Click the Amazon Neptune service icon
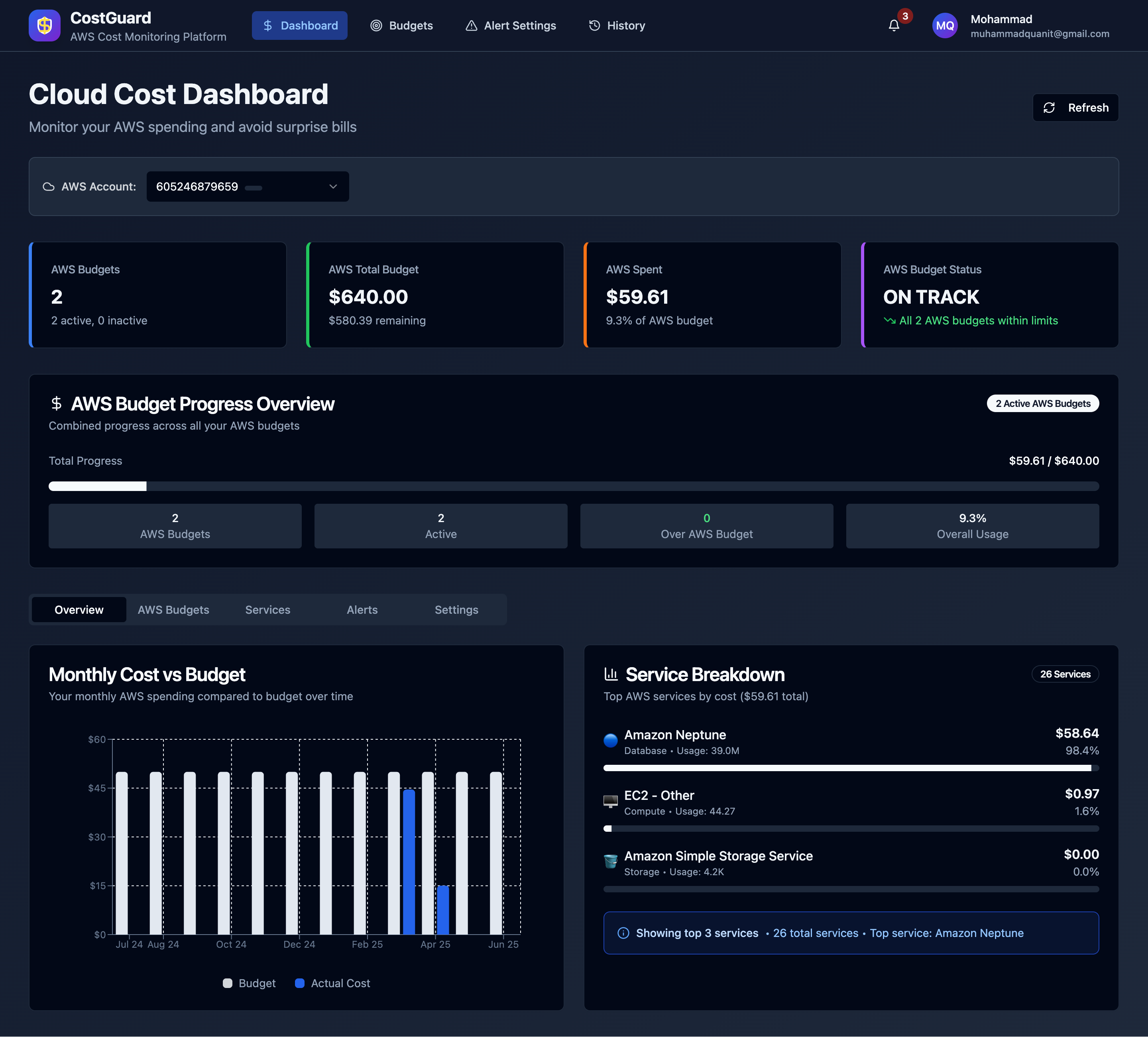 (610, 740)
